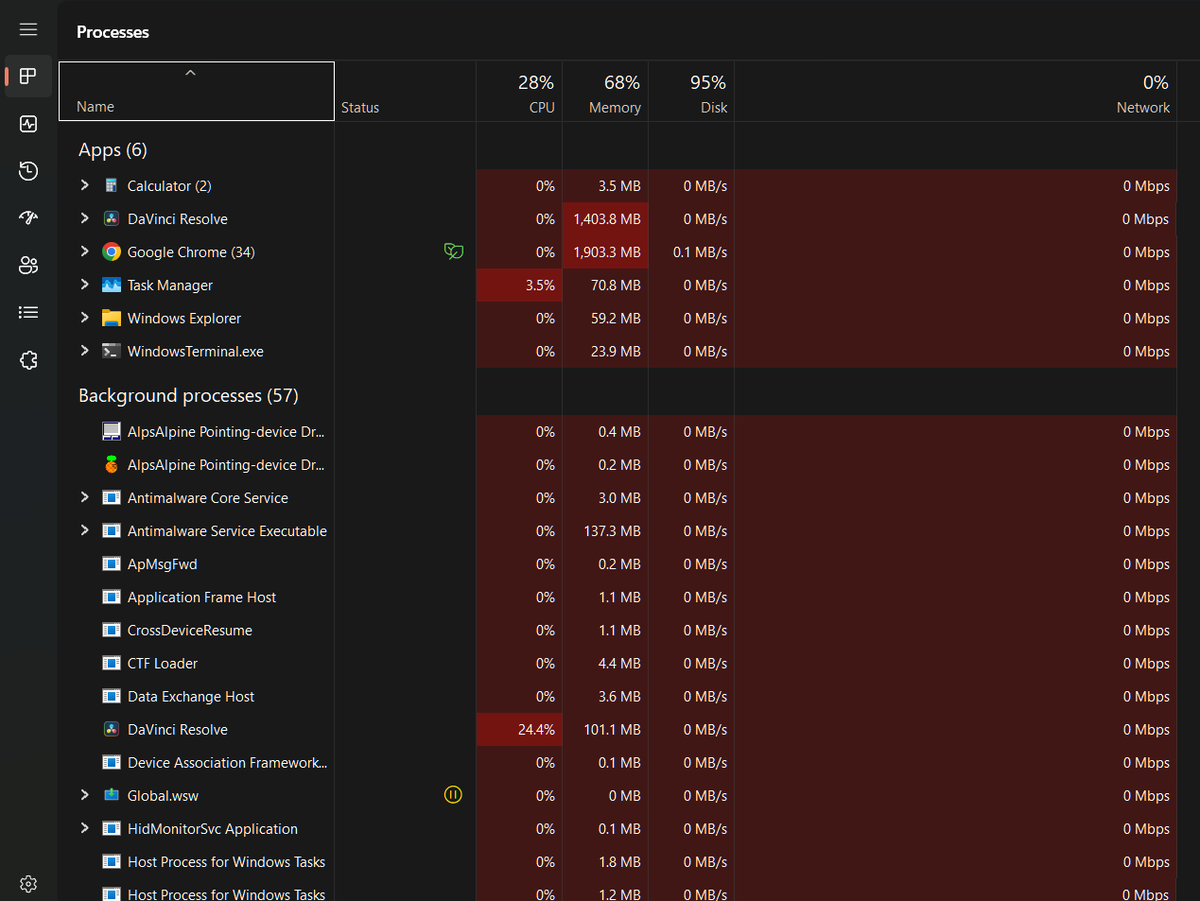This screenshot has width=1200, height=901.
Task: Expand the Global.wsw process group
Action: tap(84, 794)
